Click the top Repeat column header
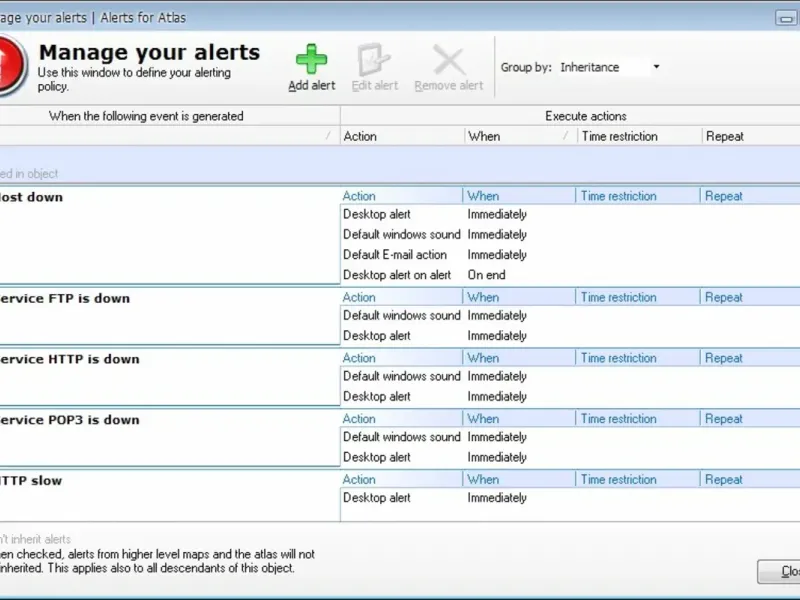Screen dimensions: 800x600 click(x=751, y=136)
